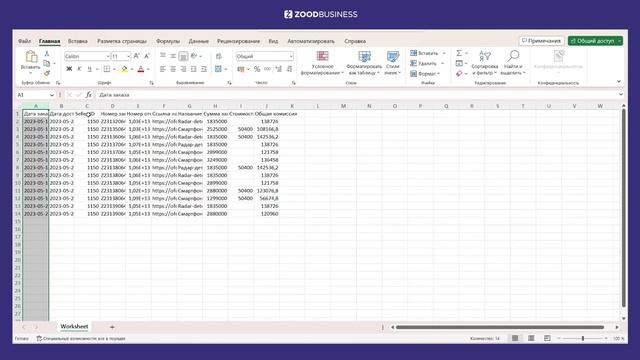The width and height of the screenshot is (640, 360).
Task: Switch to the Формулы (Formulas) tab
Action: point(168,41)
